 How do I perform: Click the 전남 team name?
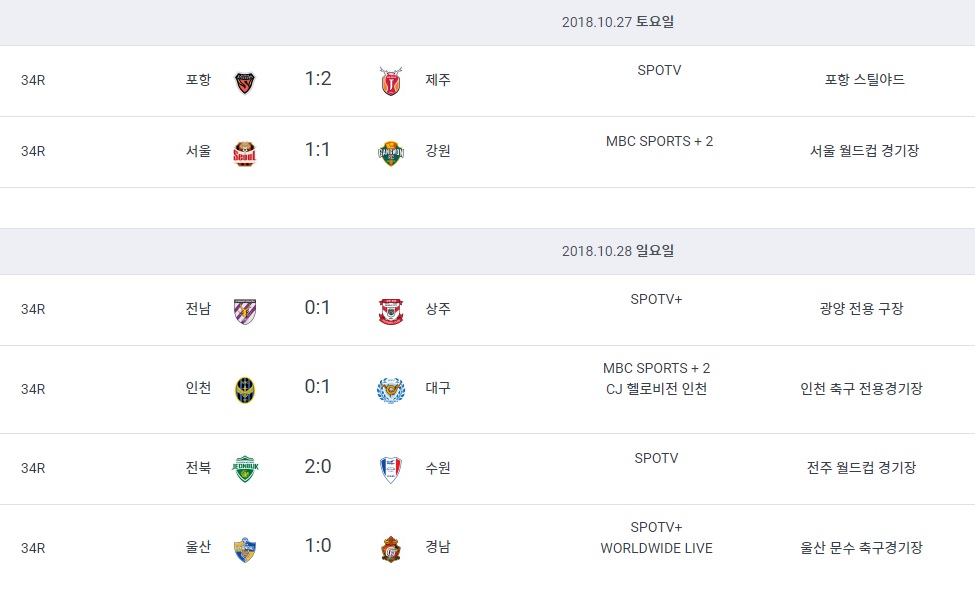click(x=198, y=309)
